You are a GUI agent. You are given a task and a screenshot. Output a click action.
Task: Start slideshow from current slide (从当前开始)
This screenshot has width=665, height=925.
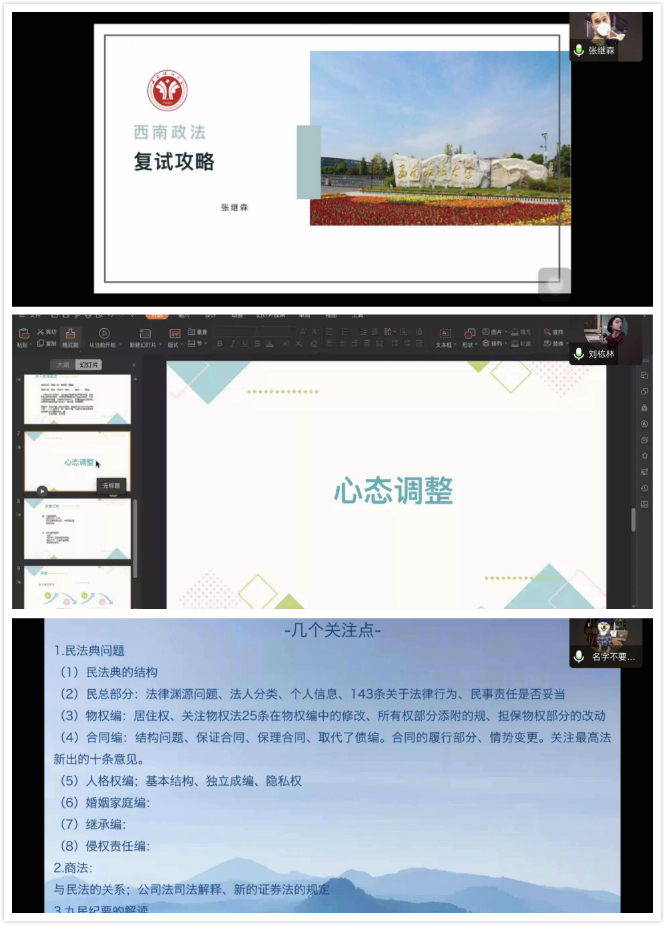pos(104,336)
